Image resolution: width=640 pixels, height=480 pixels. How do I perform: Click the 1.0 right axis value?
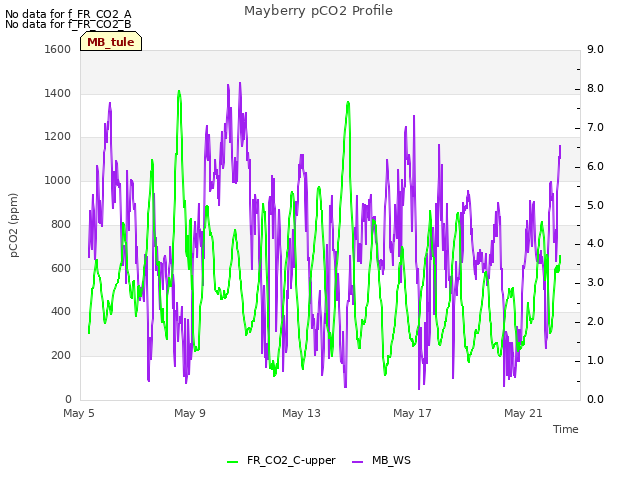tap(595, 360)
